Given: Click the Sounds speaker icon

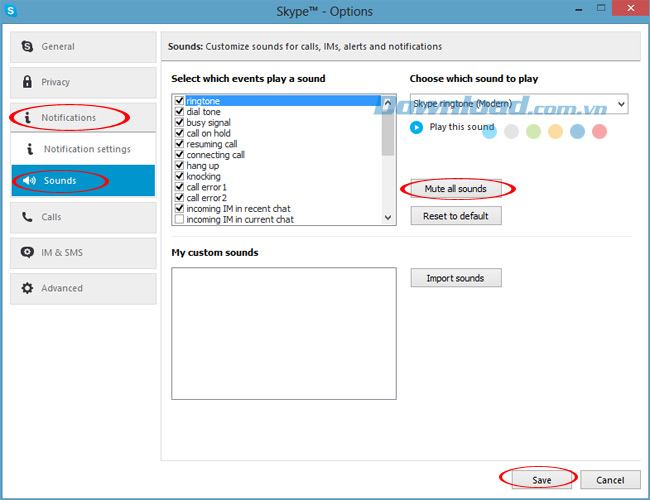Looking at the screenshot, I should 29,180.
